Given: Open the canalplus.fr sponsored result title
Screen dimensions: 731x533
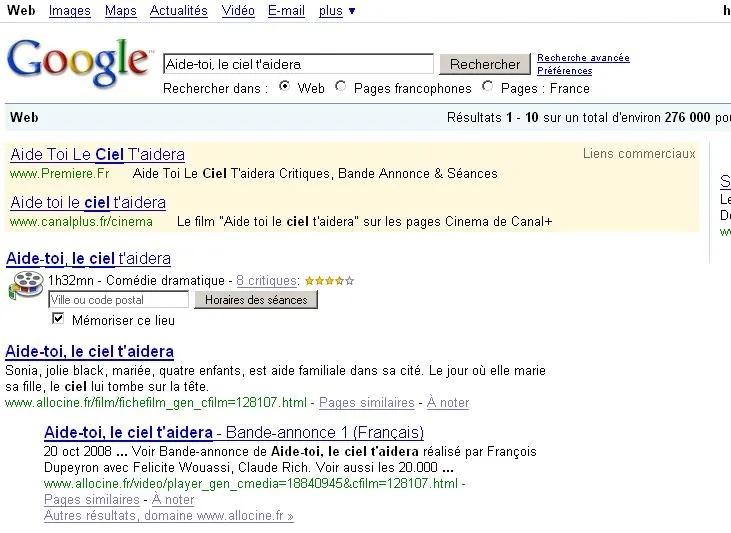Looking at the screenshot, I should click(x=88, y=202).
